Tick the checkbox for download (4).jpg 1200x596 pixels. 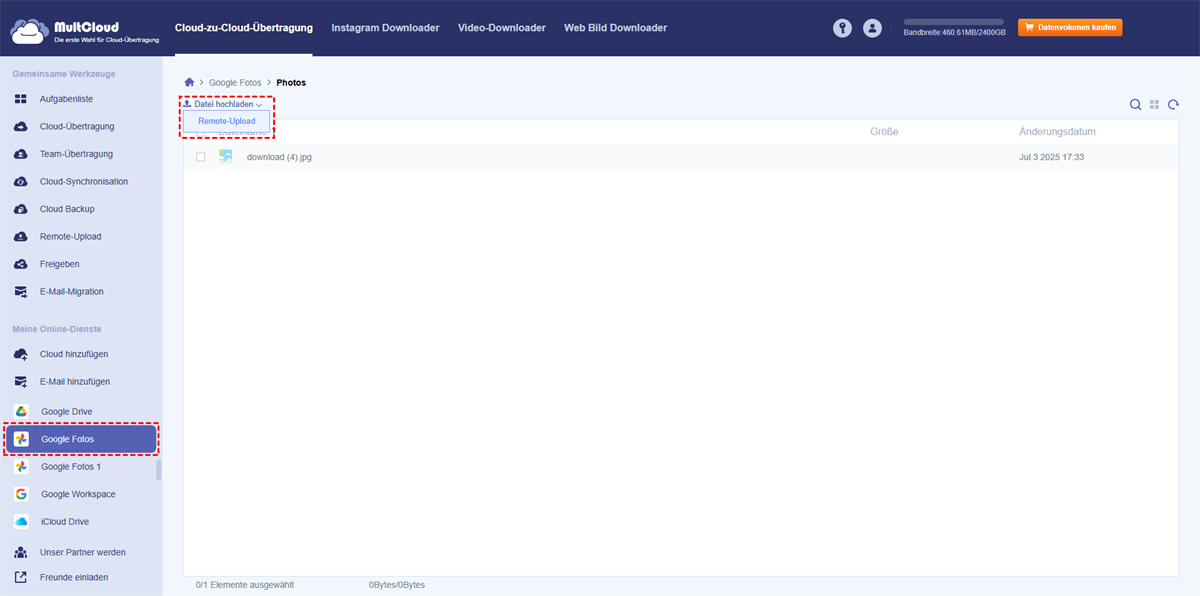coord(201,157)
